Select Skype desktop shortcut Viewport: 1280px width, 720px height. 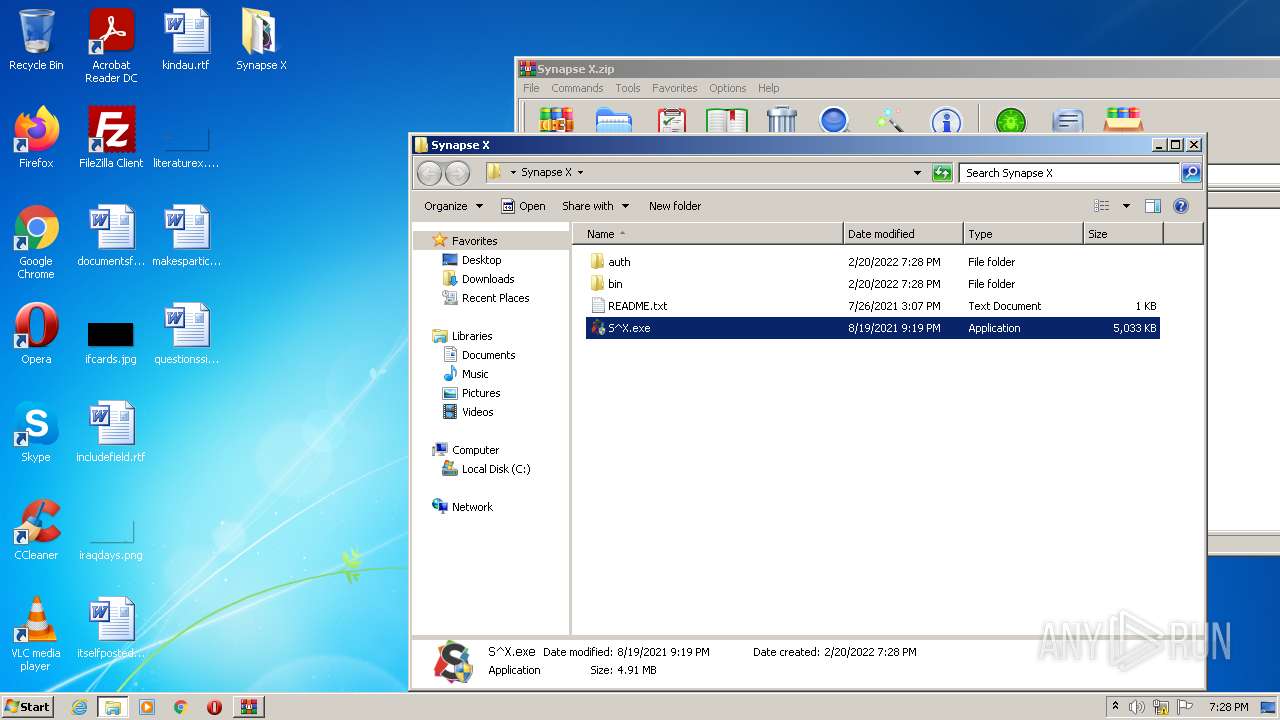click(36, 432)
